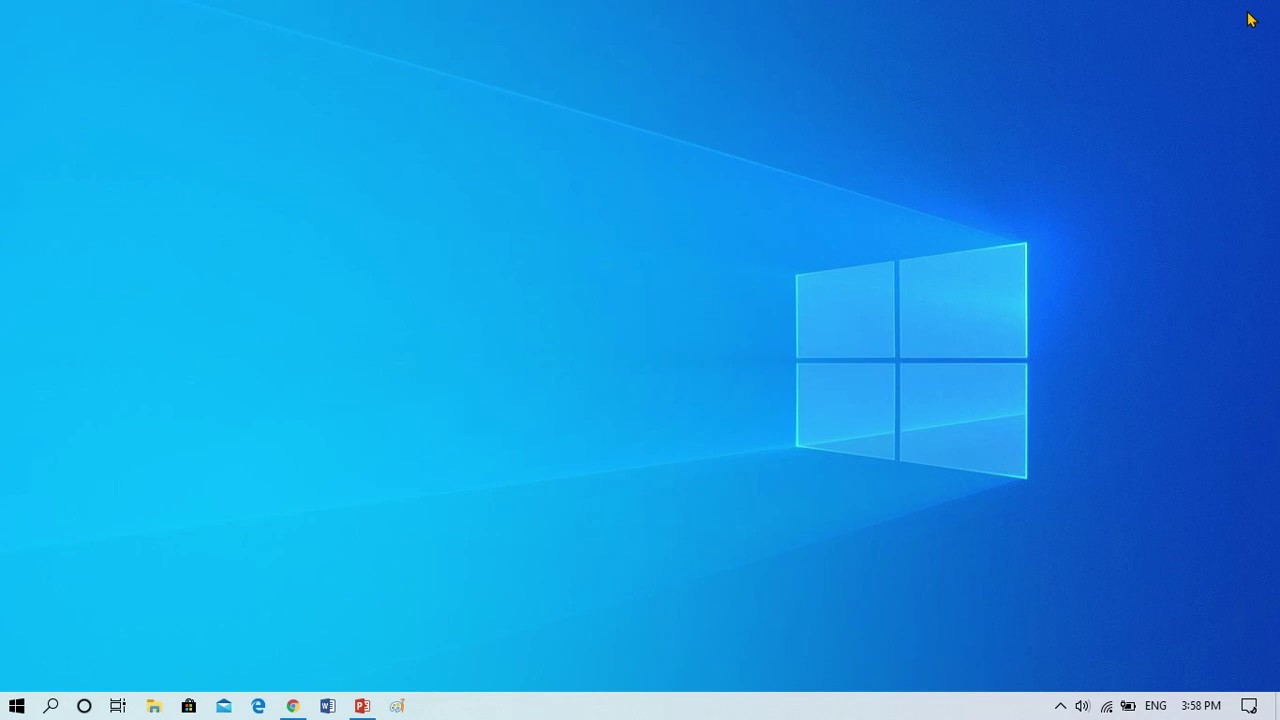
Task: Open the Mail app icon
Action: tap(224, 706)
